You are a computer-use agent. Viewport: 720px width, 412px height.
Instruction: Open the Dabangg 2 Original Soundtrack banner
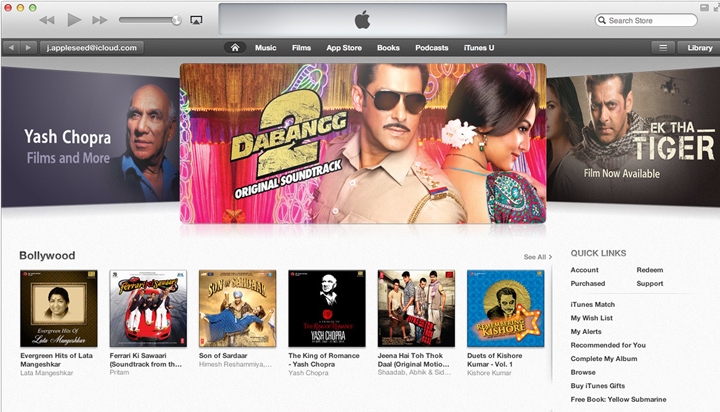coord(363,143)
